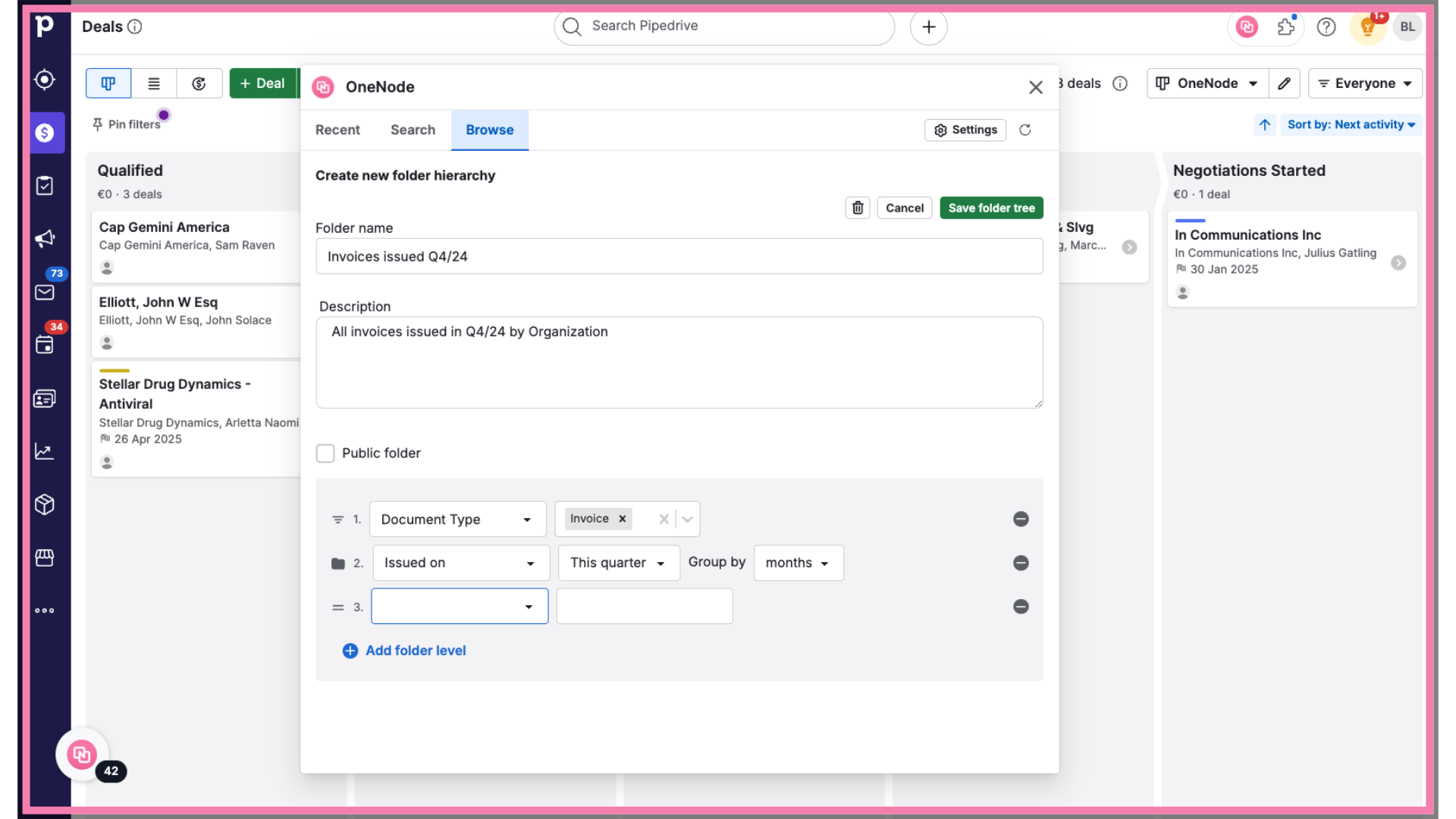The width and height of the screenshot is (1456, 819).
Task: Switch to pipeline kanban view
Action: [x=108, y=83]
